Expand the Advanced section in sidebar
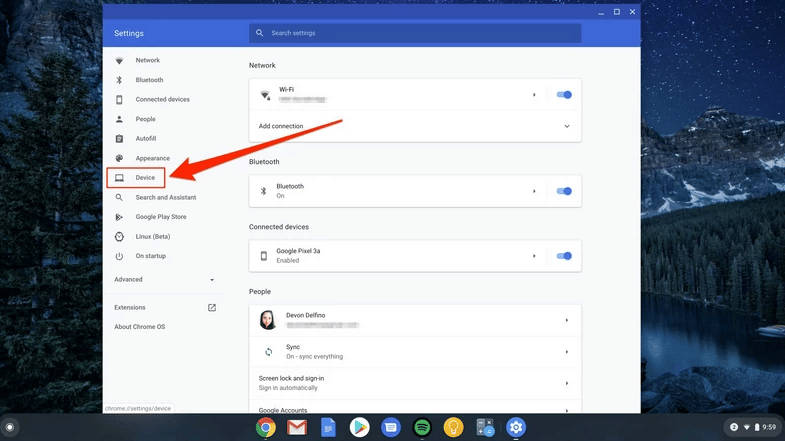The width and height of the screenshot is (785, 441). tap(164, 279)
